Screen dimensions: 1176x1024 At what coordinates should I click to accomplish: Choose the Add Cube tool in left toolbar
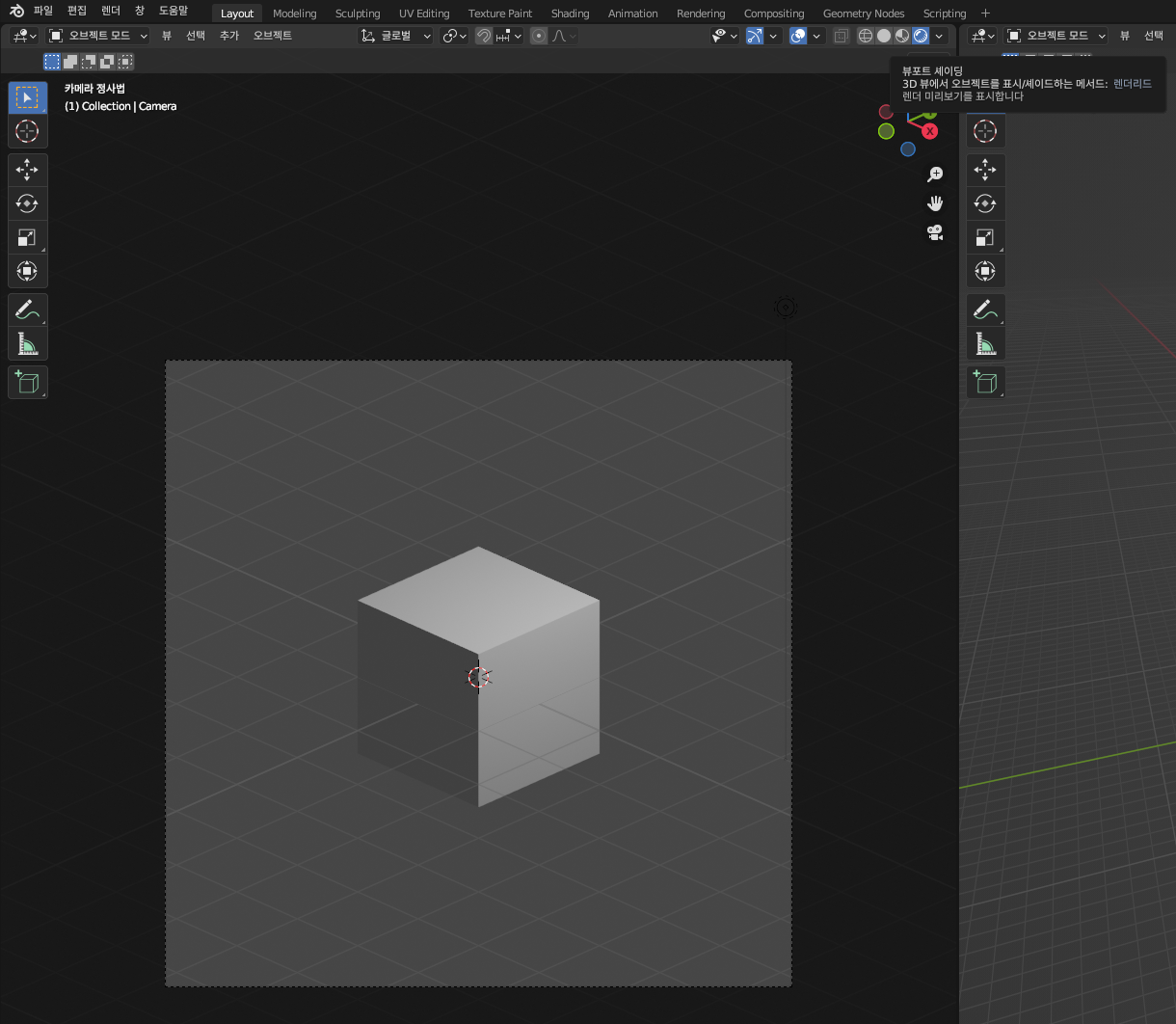pyautogui.click(x=27, y=382)
